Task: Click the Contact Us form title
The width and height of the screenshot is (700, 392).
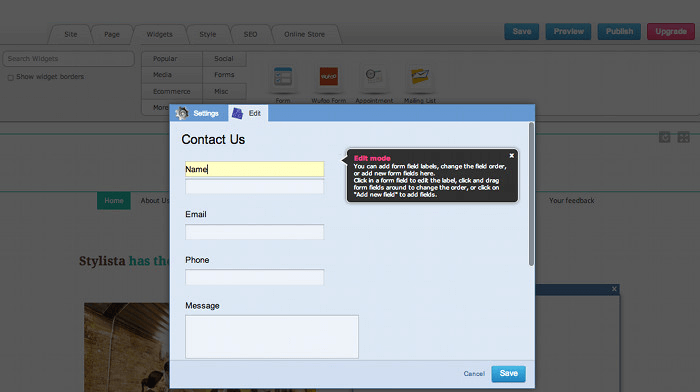Action: (213, 140)
